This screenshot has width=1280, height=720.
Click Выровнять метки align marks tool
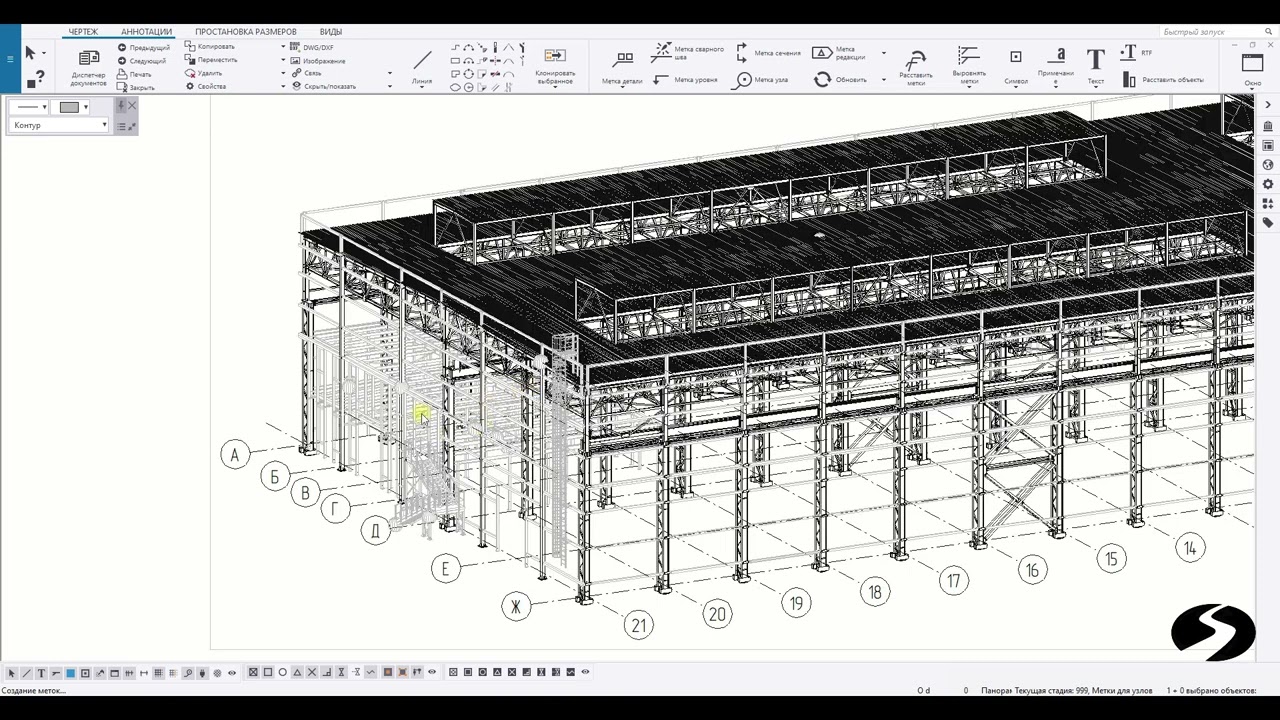(x=968, y=67)
